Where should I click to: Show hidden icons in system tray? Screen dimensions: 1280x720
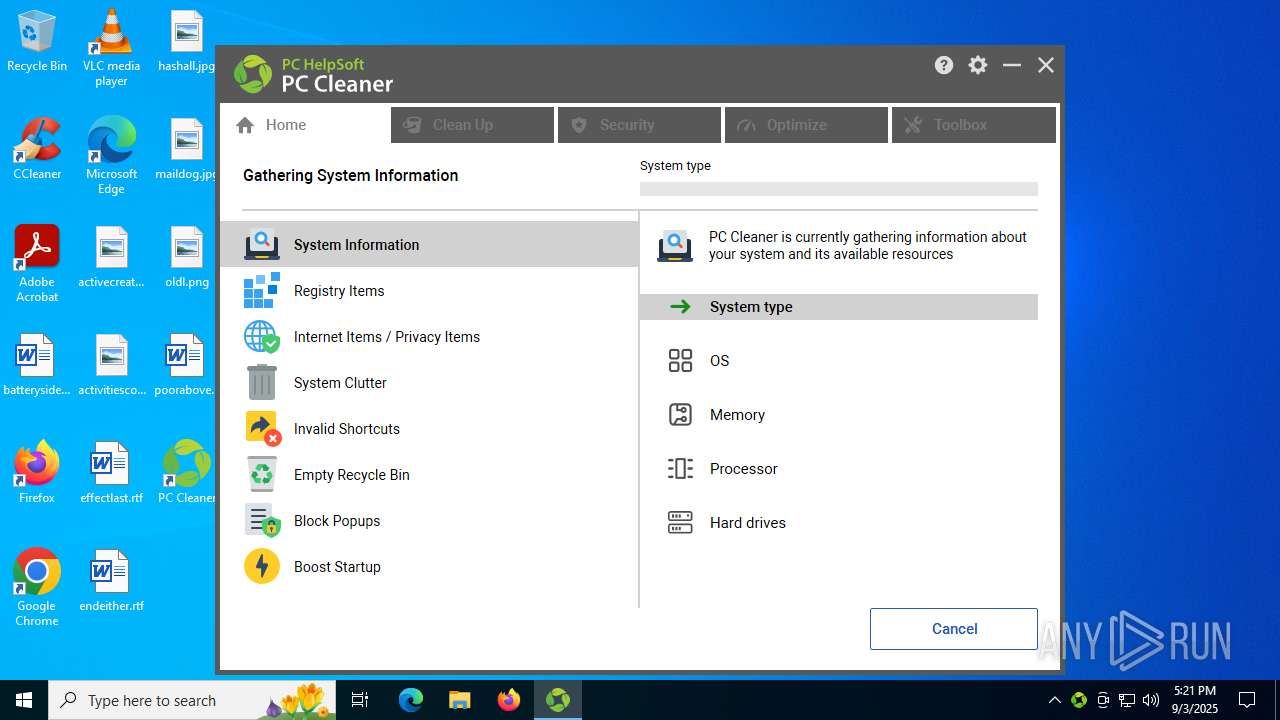point(1054,700)
